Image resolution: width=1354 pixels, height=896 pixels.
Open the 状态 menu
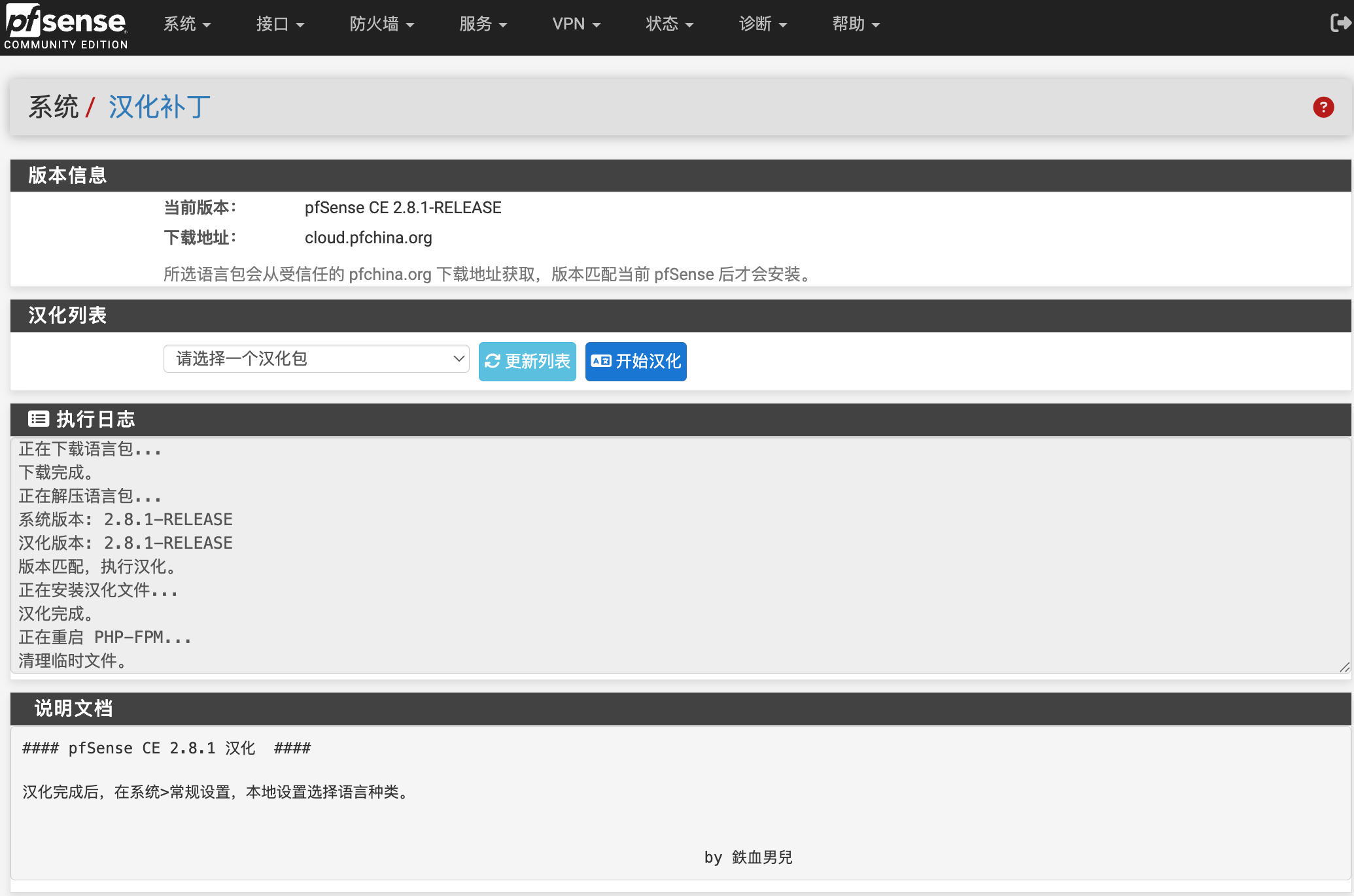[x=670, y=24]
